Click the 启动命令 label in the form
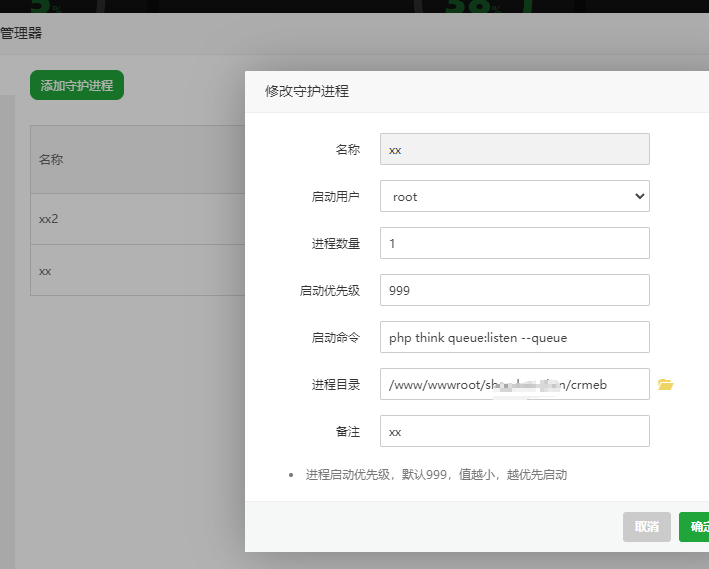The image size is (709, 569). point(335,338)
